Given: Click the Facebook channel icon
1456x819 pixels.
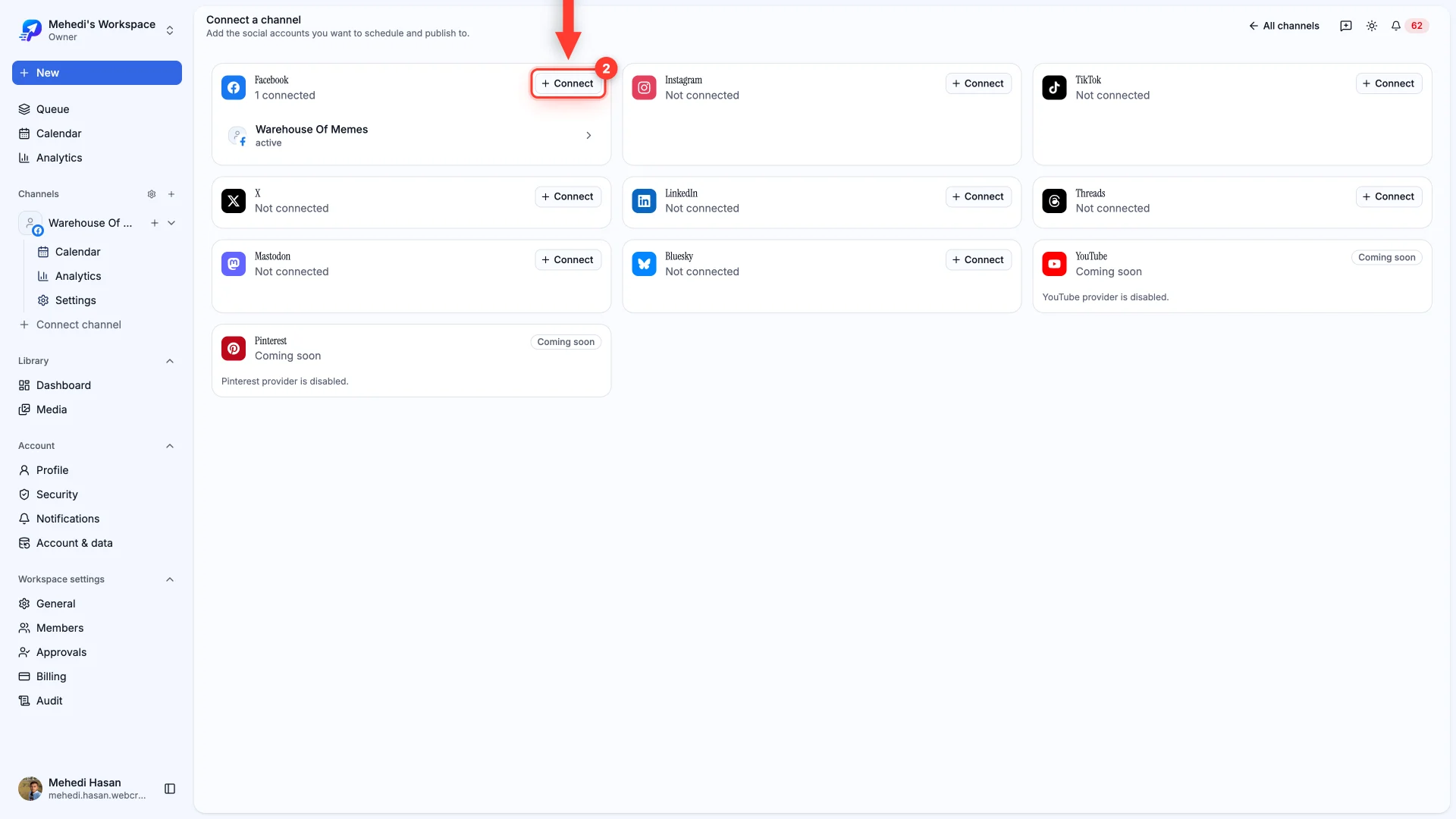Looking at the screenshot, I should 234,88.
